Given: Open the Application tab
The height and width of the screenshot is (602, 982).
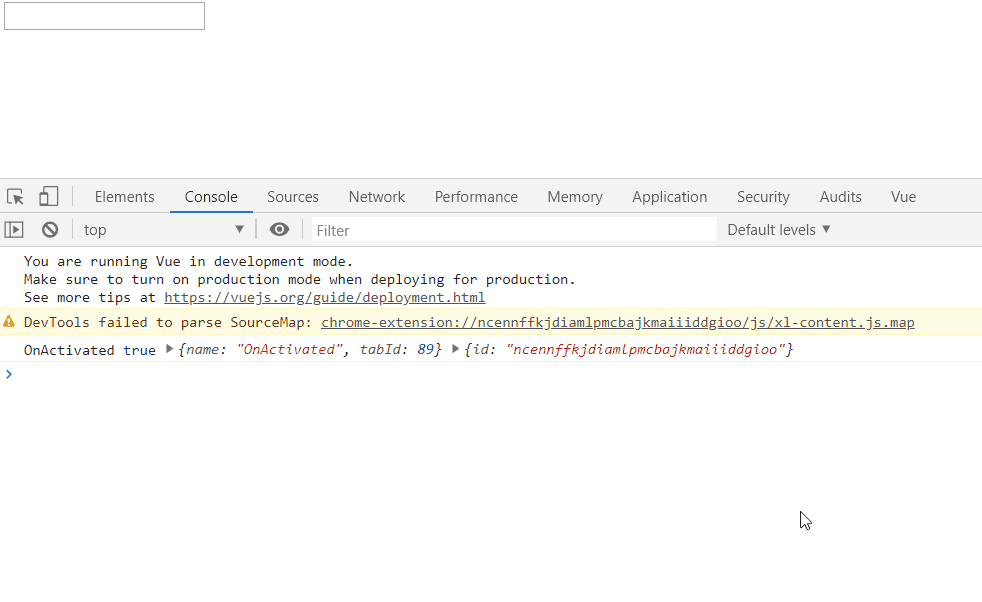Looking at the screenshot, I should tap(669, 197).
